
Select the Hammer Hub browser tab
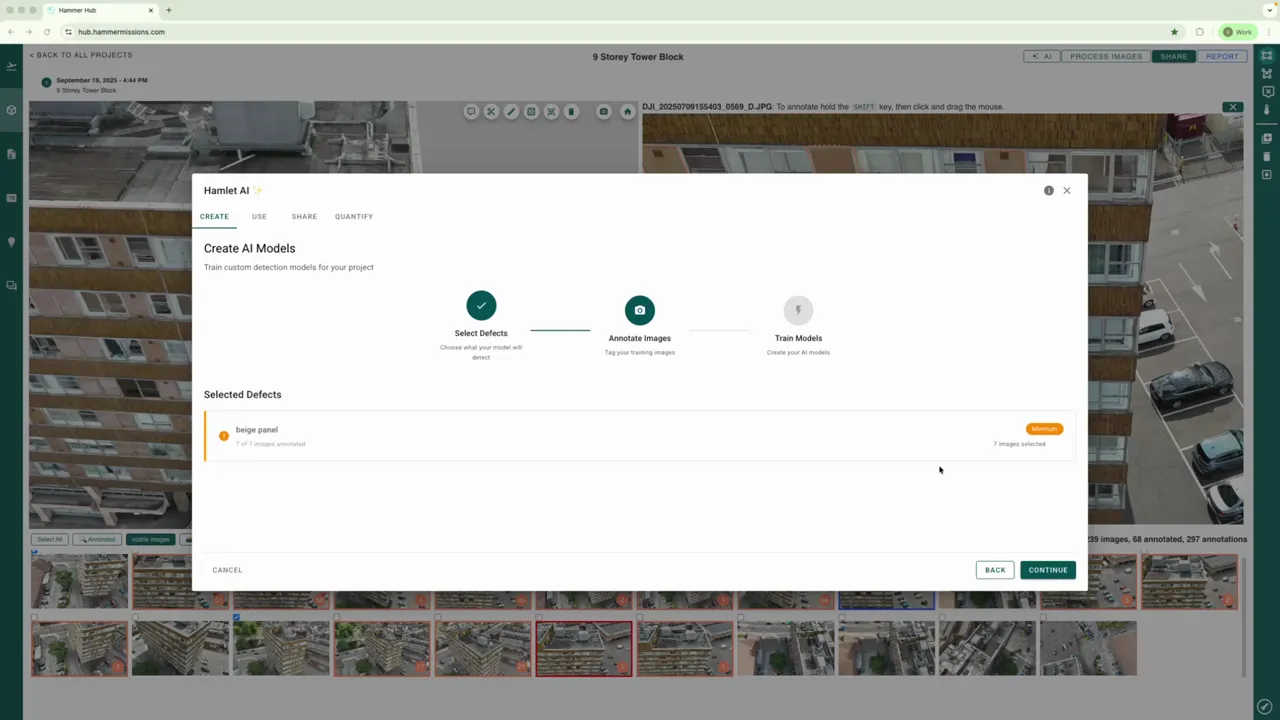[x=77, y=10]
